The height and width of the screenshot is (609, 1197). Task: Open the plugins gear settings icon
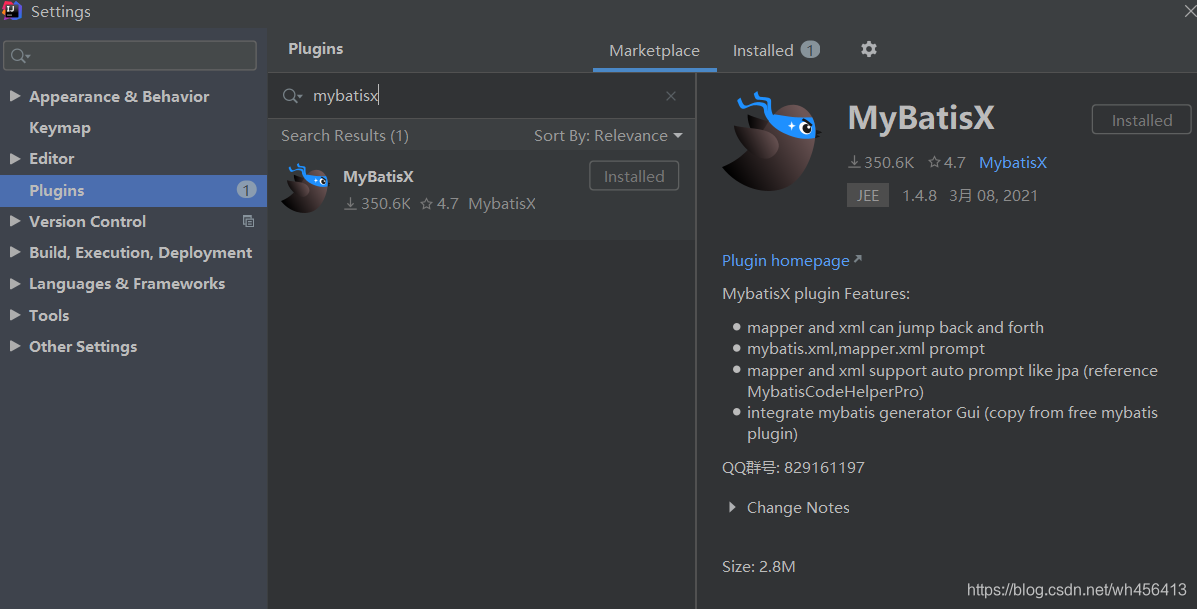pyautogui.click(x=869, y=50)
